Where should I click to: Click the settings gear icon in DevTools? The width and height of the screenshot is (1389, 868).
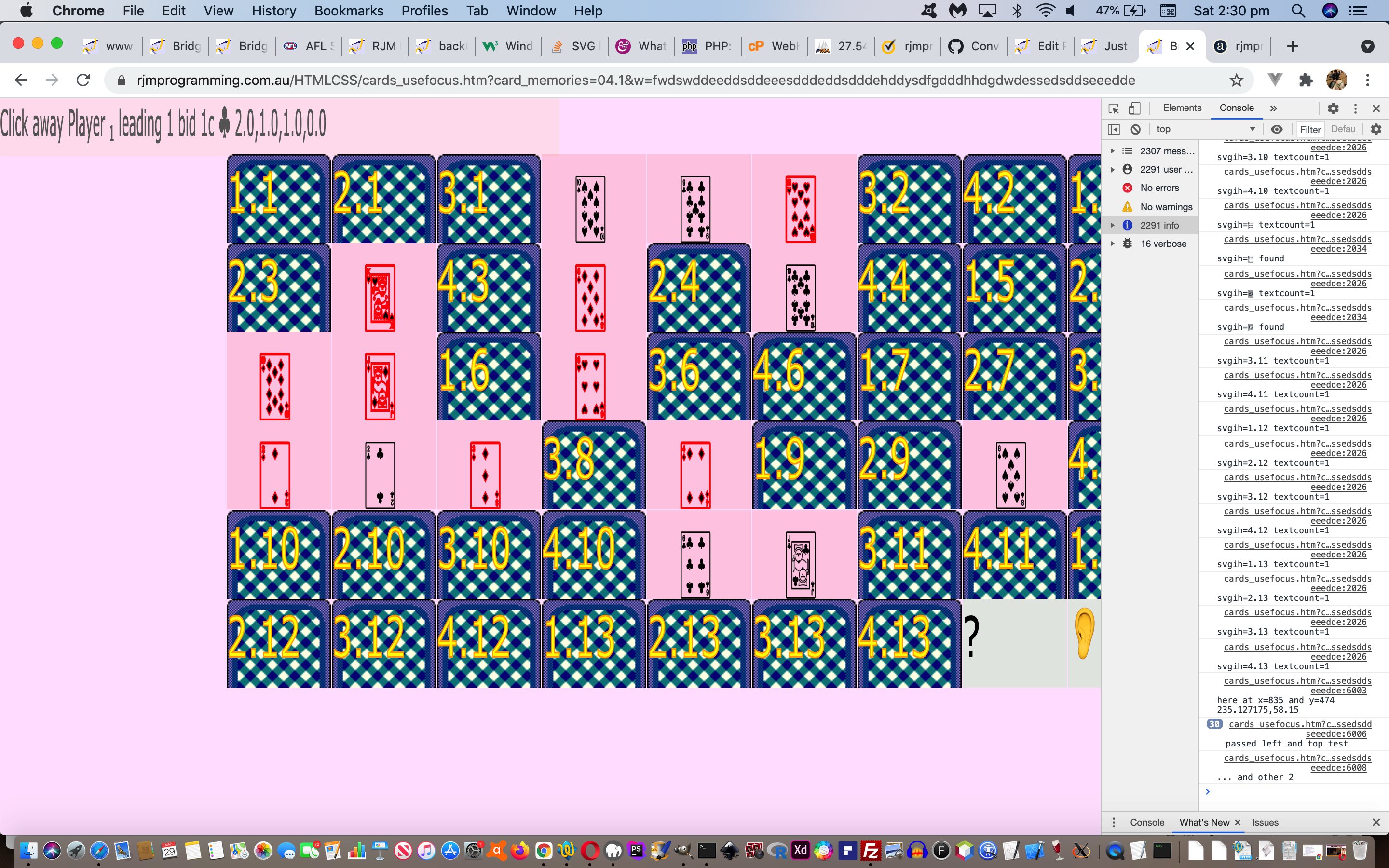[1333, 108]
